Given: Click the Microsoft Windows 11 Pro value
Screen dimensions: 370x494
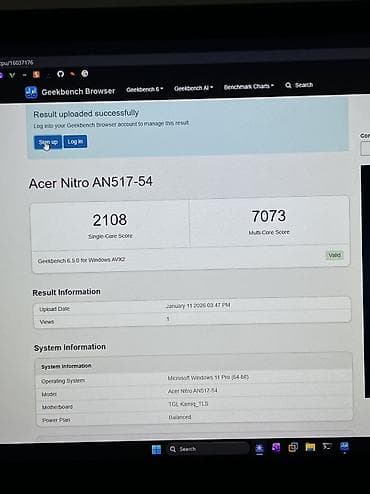Looking at the screenshot, I should coord(208,378).
